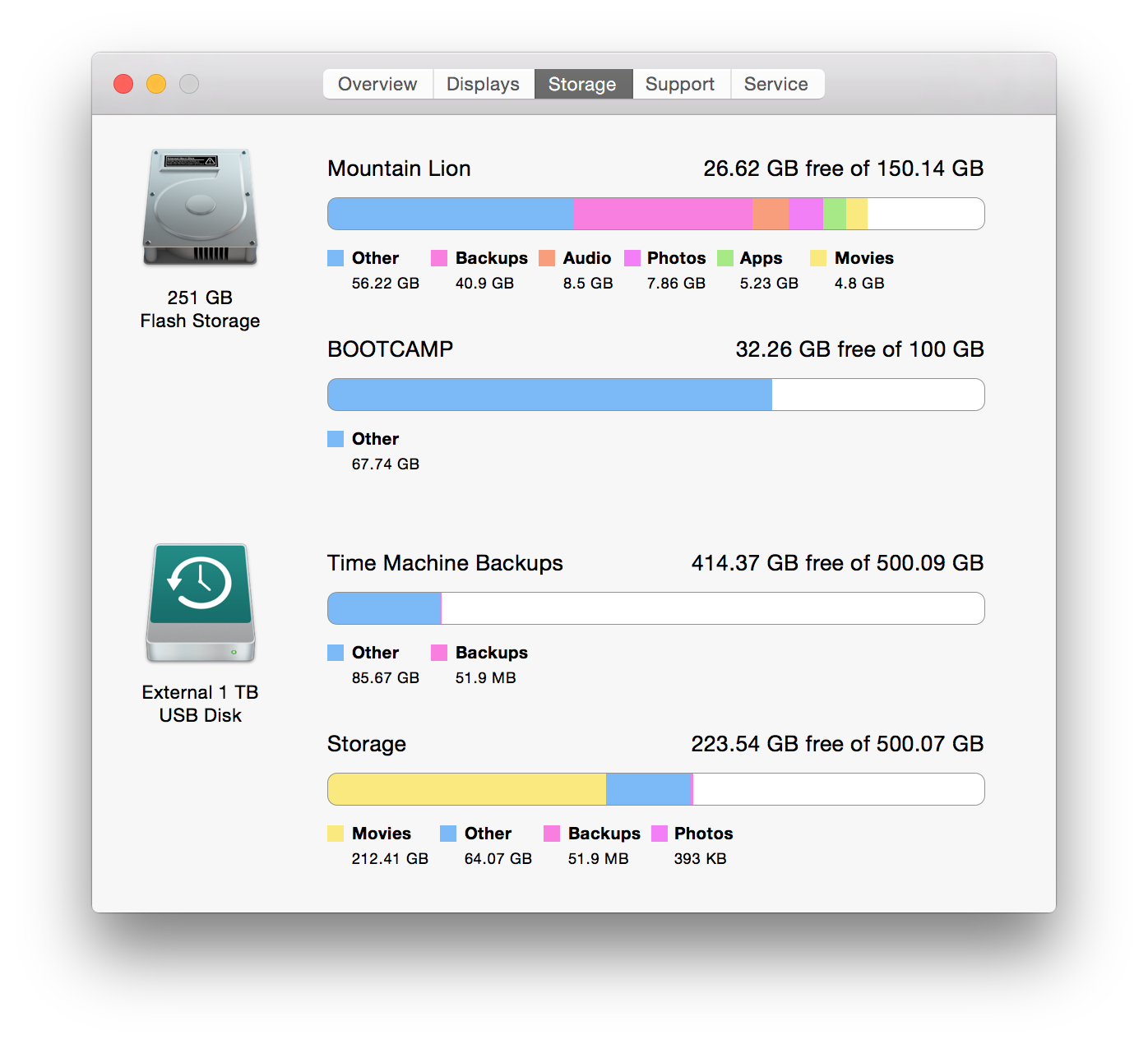Click the "67.74 GB" BOOTCAMP value
1148x1044 pixels.
click(386, 464)
